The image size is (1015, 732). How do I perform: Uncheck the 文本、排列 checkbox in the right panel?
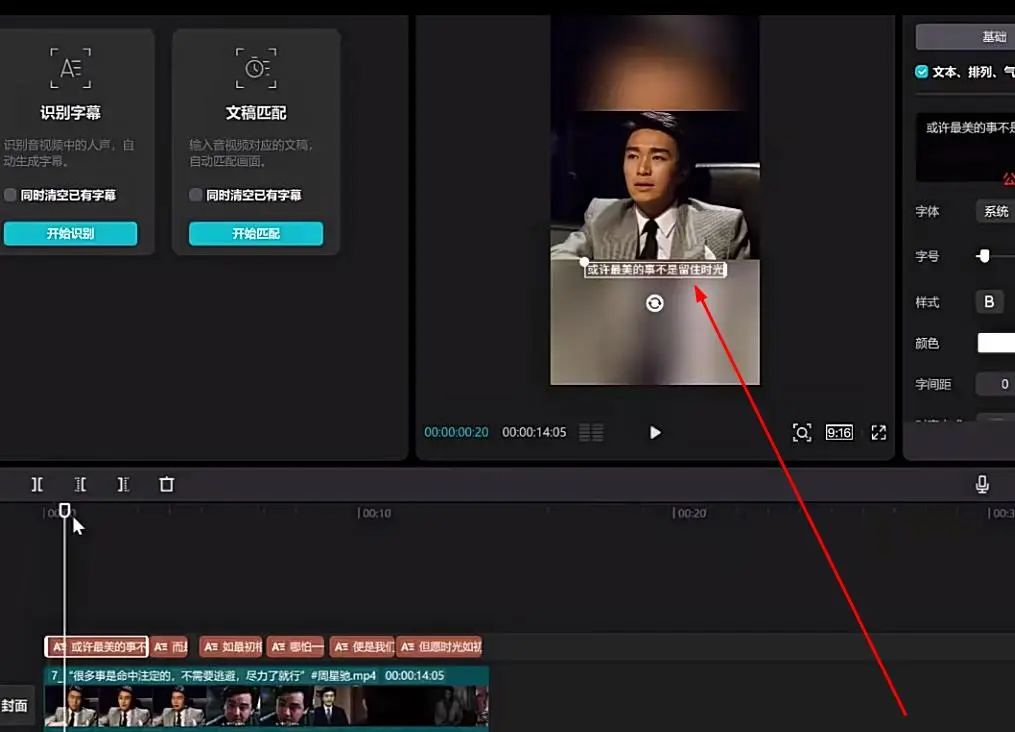click(921, 71)
